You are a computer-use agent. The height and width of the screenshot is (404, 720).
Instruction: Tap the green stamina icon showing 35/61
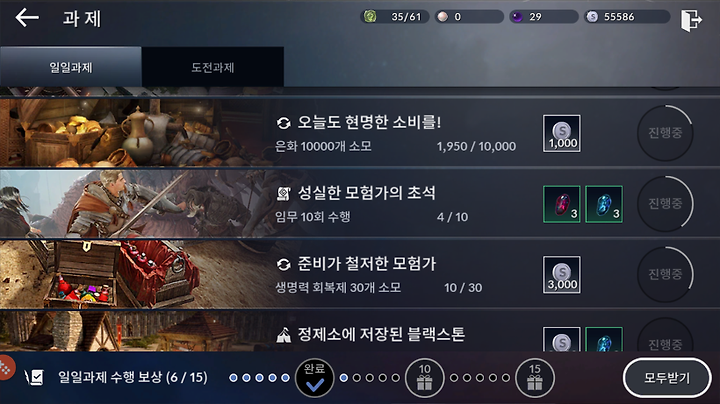370,17
